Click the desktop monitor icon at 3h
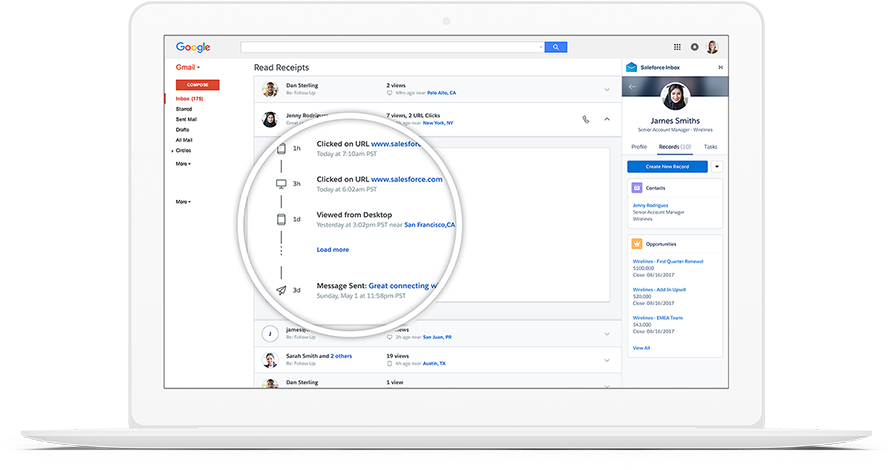This screenshot has width=888, height=470. [281, 184]
